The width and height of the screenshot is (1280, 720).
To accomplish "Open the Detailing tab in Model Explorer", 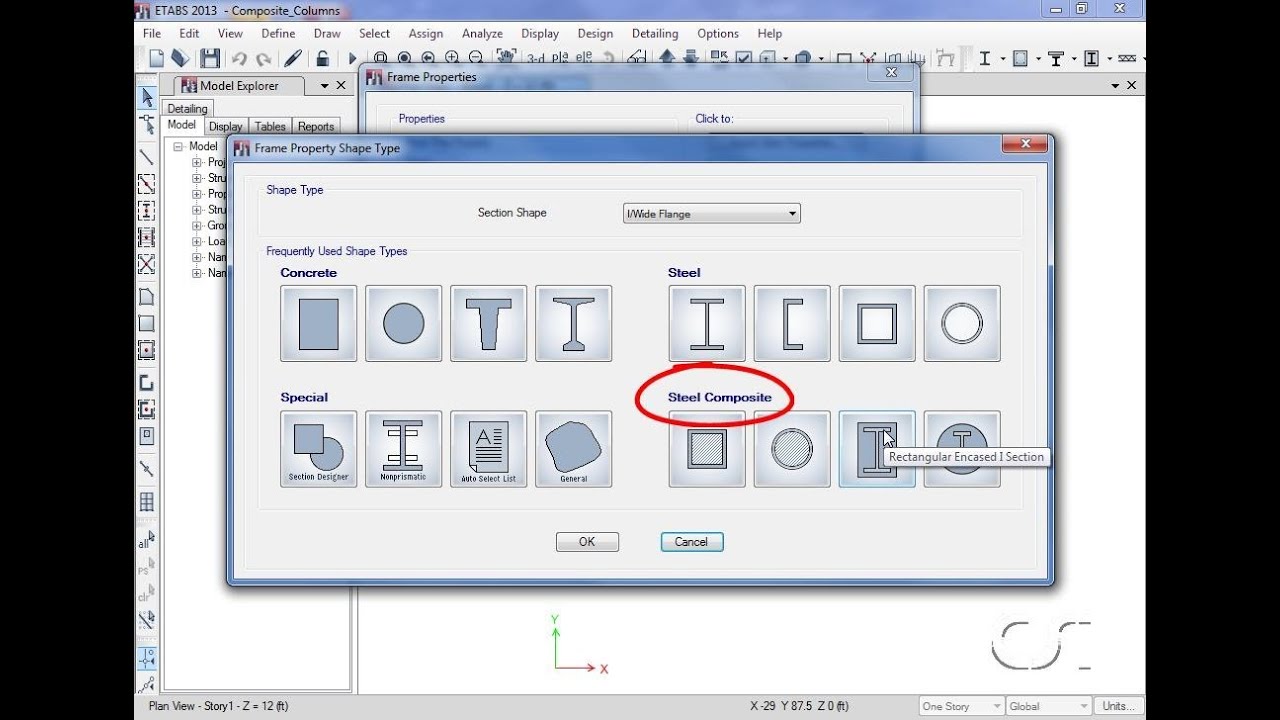I will pyautogui.click(x=187, y=109).
